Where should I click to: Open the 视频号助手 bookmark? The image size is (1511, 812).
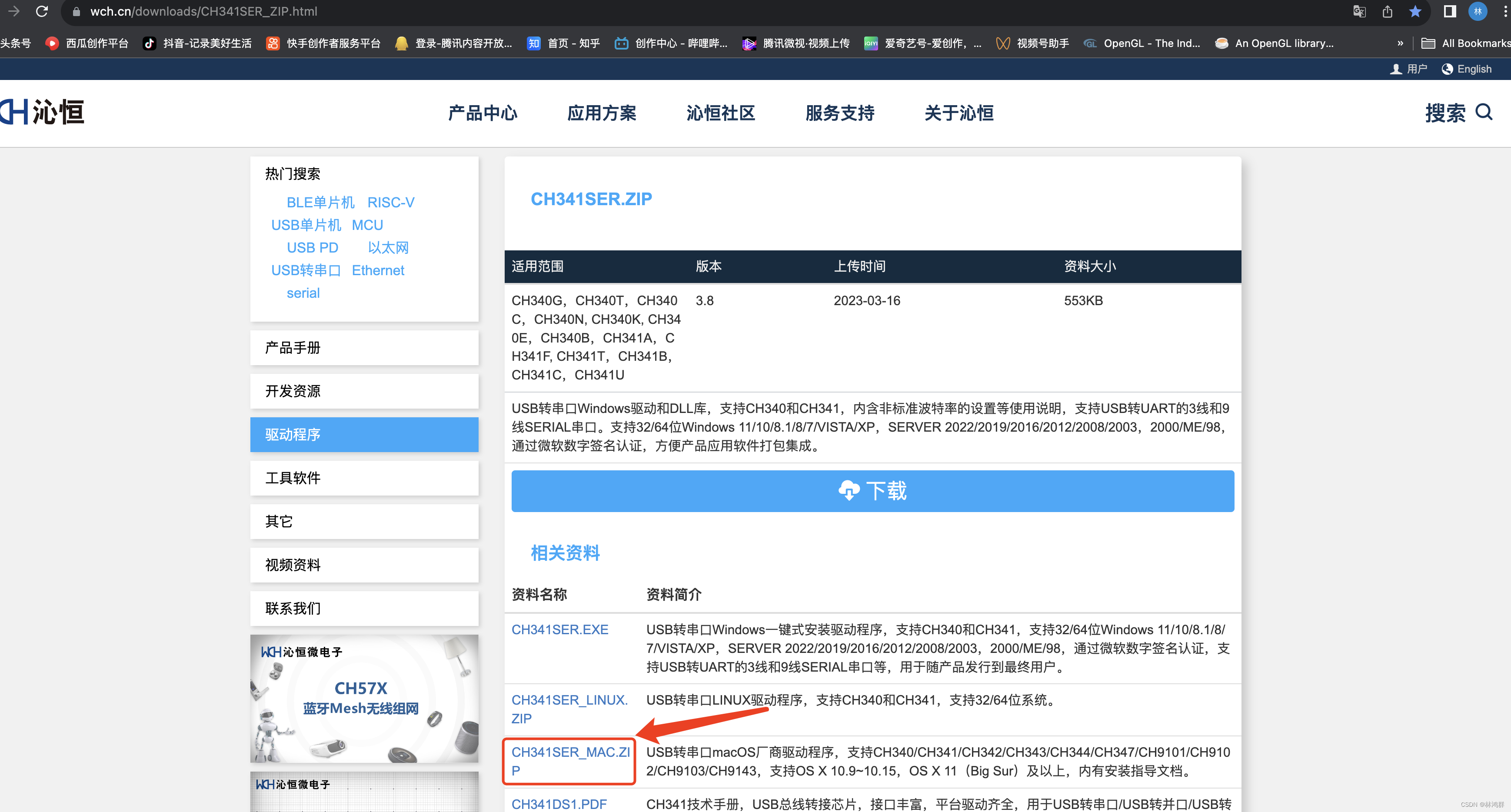coord(1032,43)
